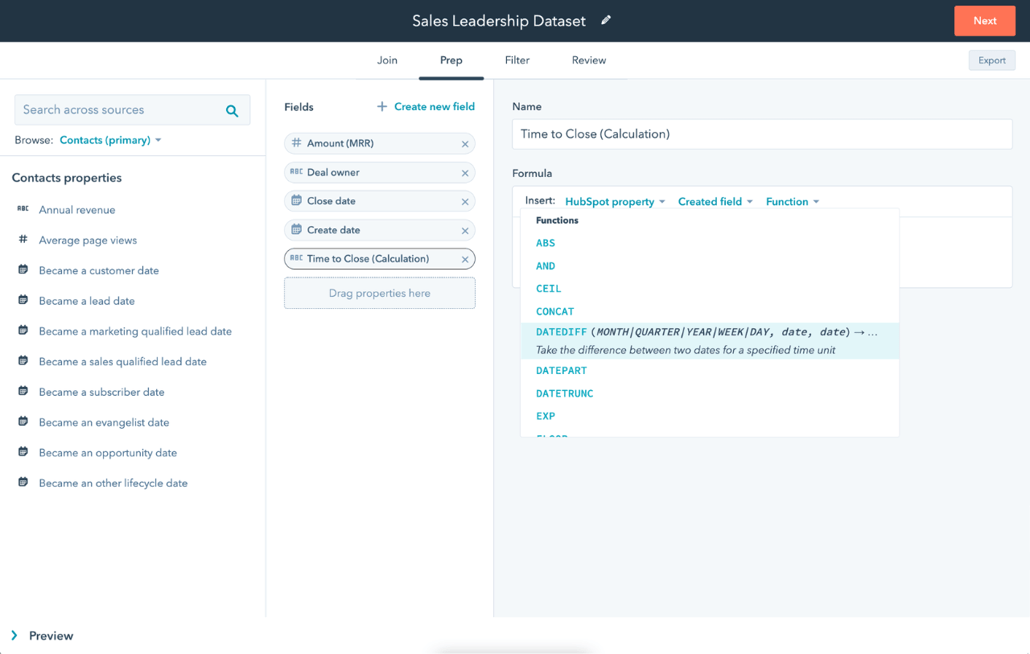Select Became an other lifecycle date property
1030x654 pixels.
(113, 483)
